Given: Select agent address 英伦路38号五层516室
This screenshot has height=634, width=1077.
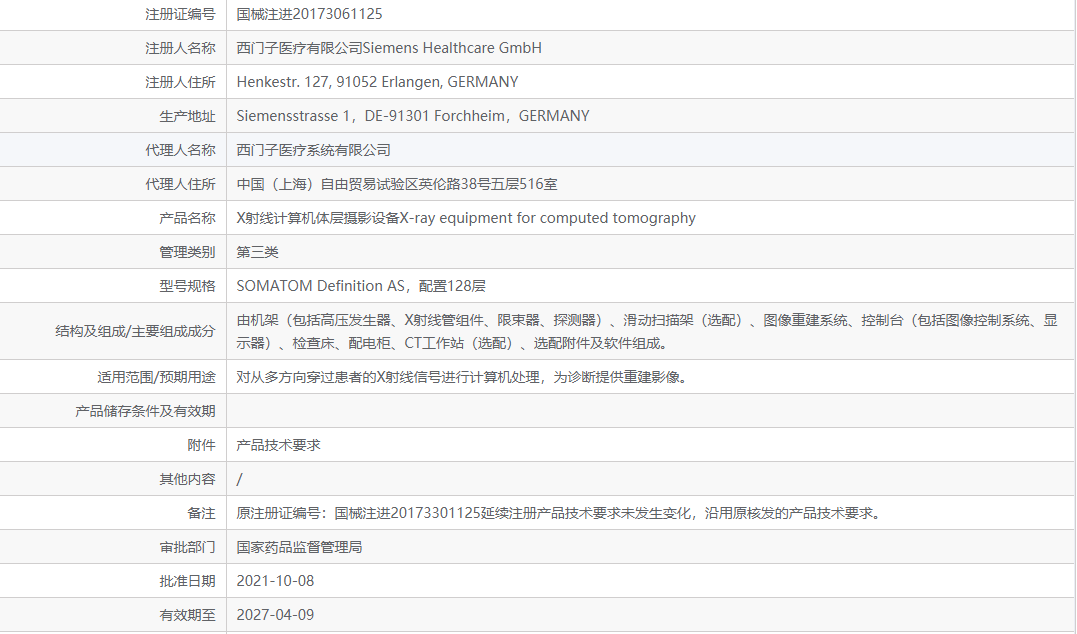Looking at the screenshot, I should 397,184.
